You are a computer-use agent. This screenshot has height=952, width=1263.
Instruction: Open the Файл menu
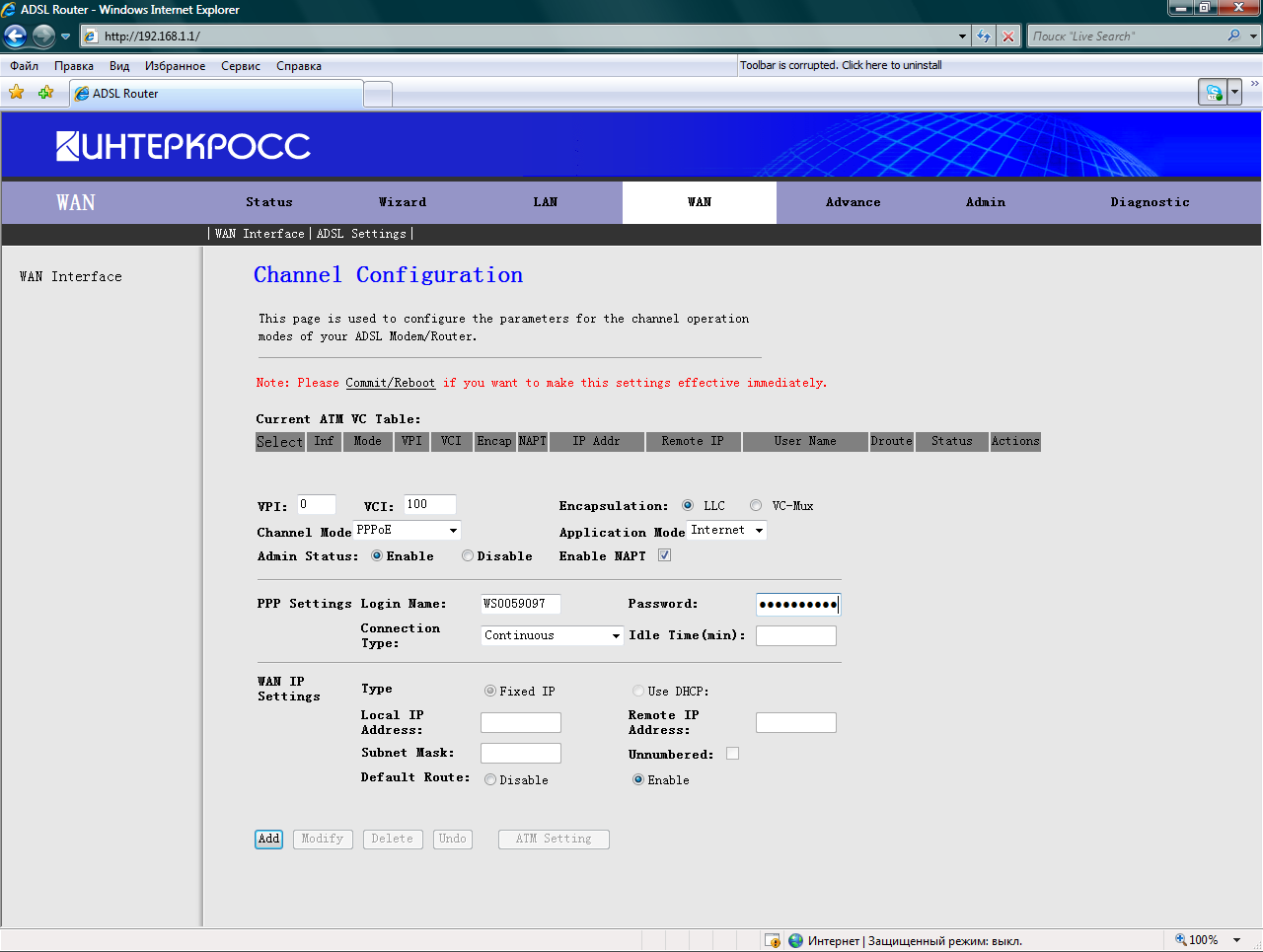click(x=25, y=66)
